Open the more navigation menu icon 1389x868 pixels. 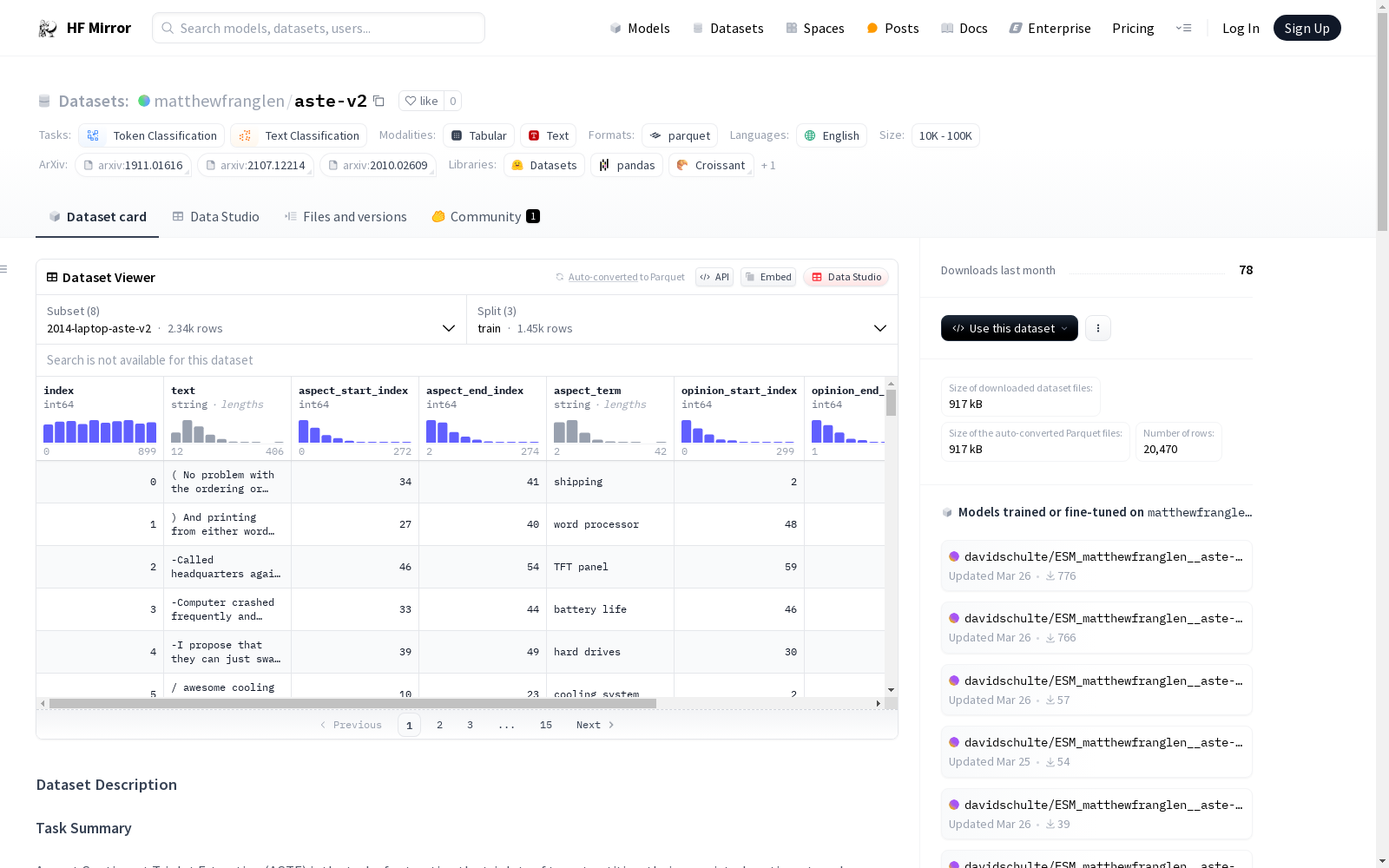[x=1183, y=28]
